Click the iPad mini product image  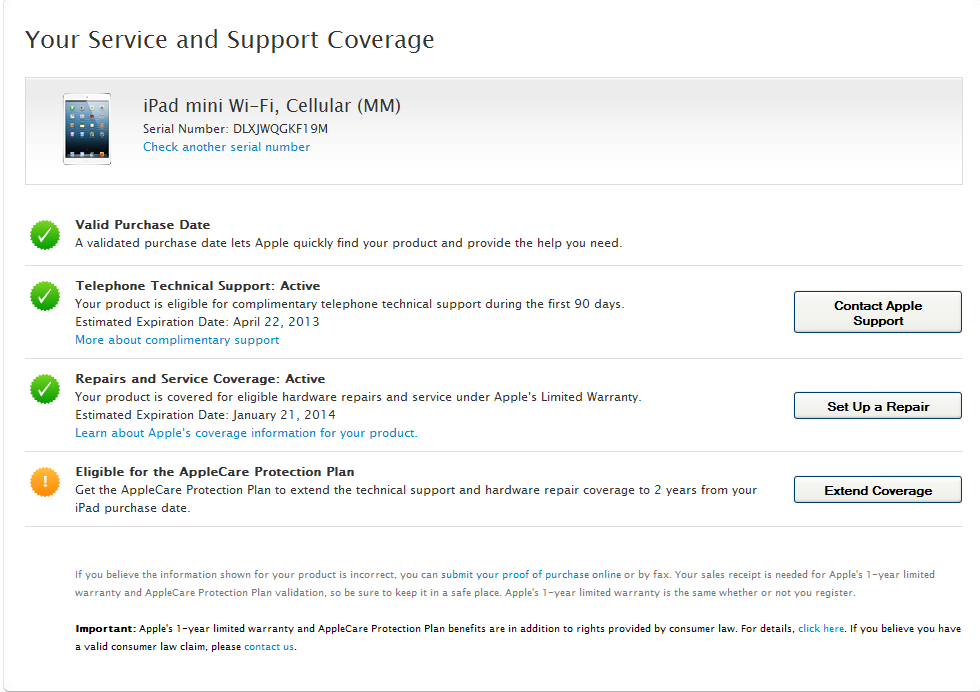87,129
